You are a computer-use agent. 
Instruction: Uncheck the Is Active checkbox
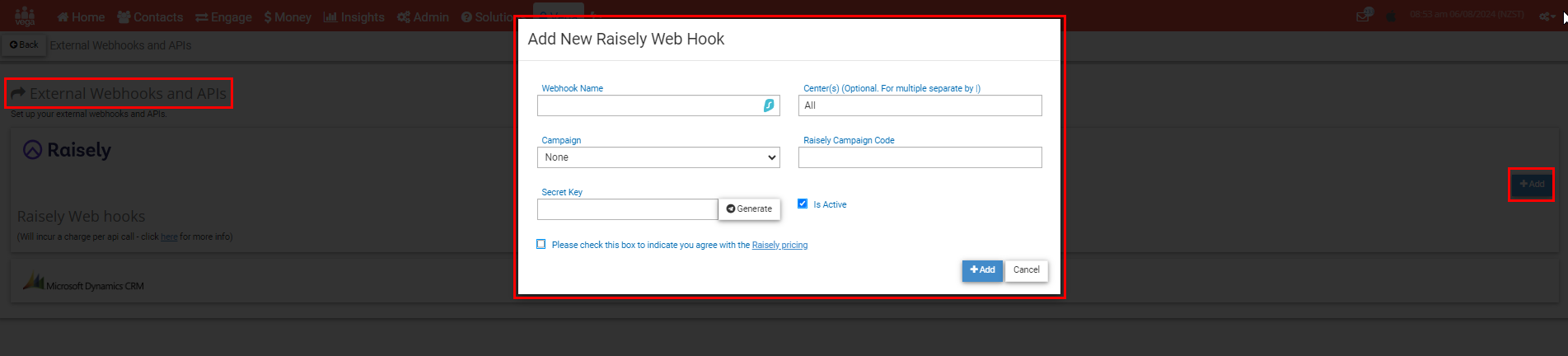803,204
